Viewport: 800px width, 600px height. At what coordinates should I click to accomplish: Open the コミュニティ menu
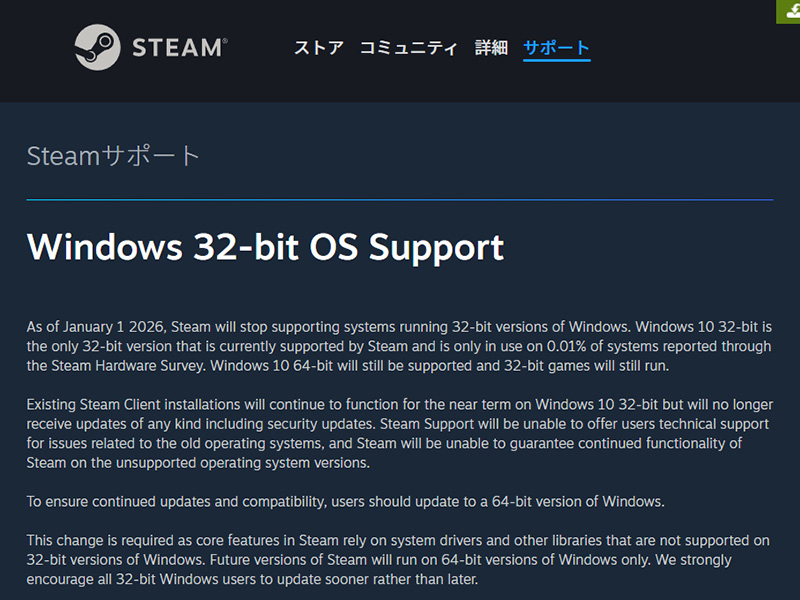[408, 47]
